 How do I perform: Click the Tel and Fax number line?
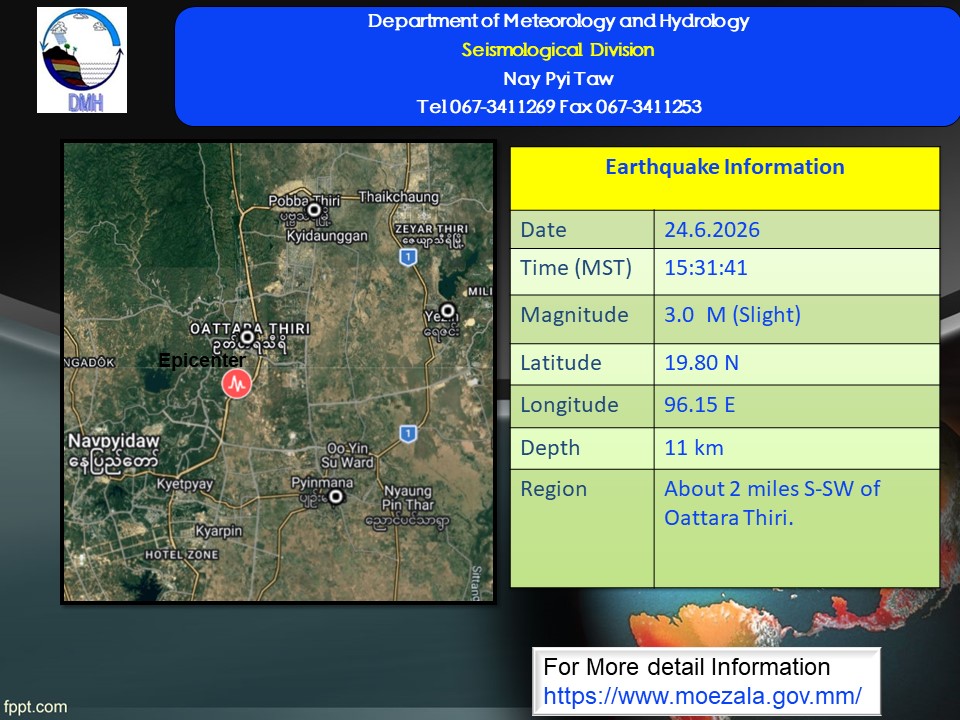(559, 107)
